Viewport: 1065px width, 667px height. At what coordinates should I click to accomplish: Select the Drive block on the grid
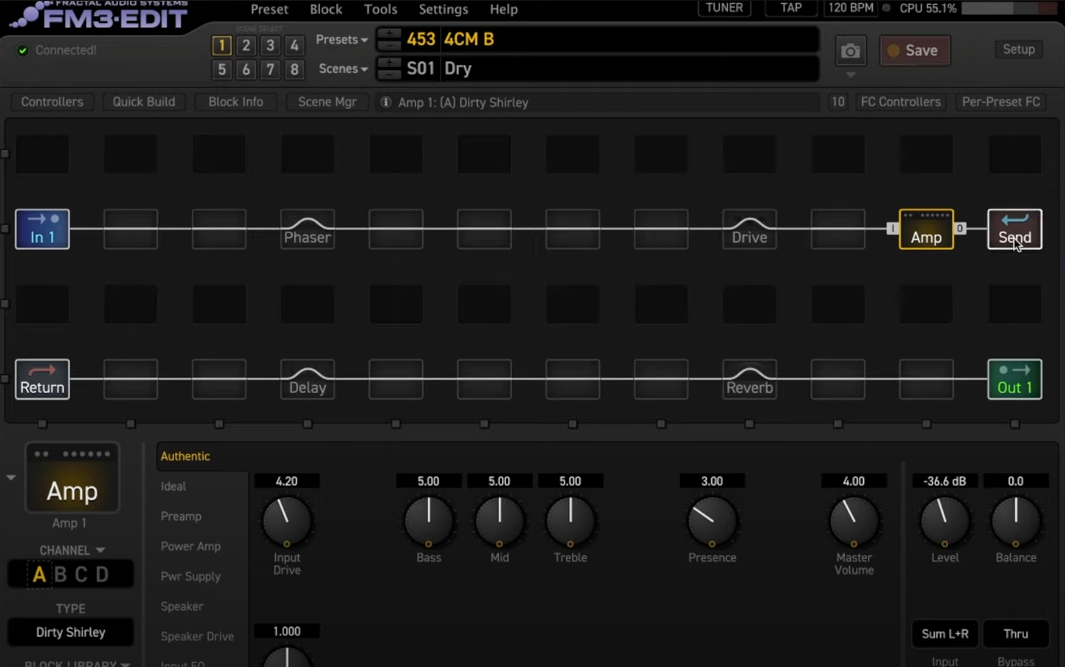coord(749,229)
